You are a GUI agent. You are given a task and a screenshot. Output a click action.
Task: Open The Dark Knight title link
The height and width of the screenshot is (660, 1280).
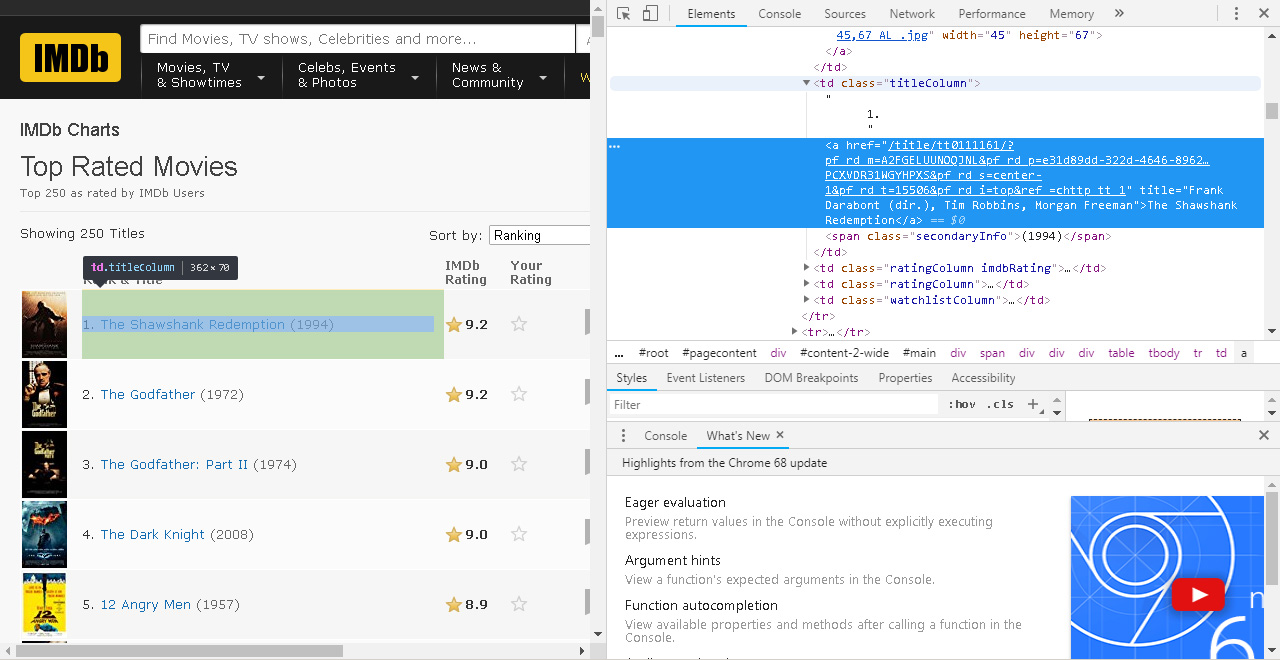point(153,534)
